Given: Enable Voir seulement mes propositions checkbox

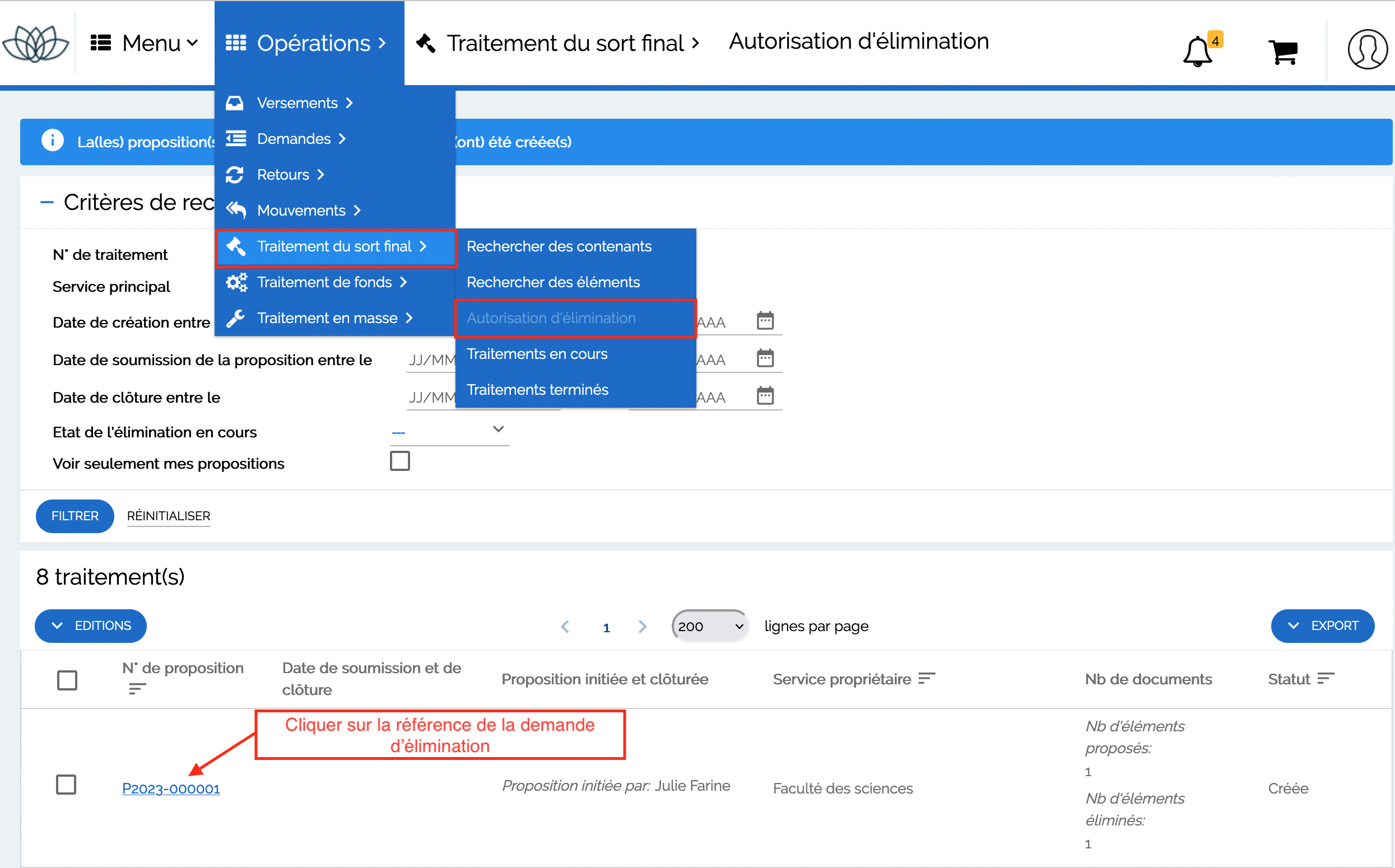Looking at the screenshot, I should pyautogui.click(x=399, y=461).
